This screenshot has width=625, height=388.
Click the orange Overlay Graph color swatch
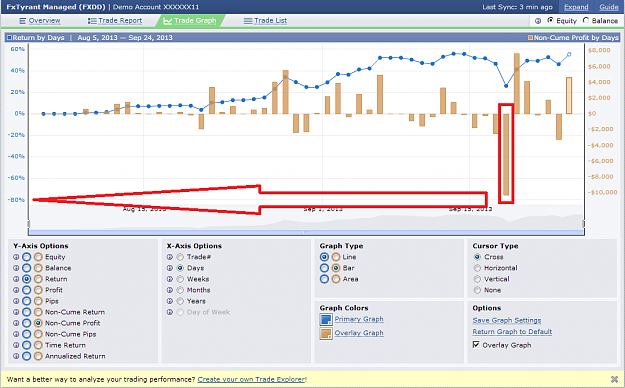coord(326,333)
